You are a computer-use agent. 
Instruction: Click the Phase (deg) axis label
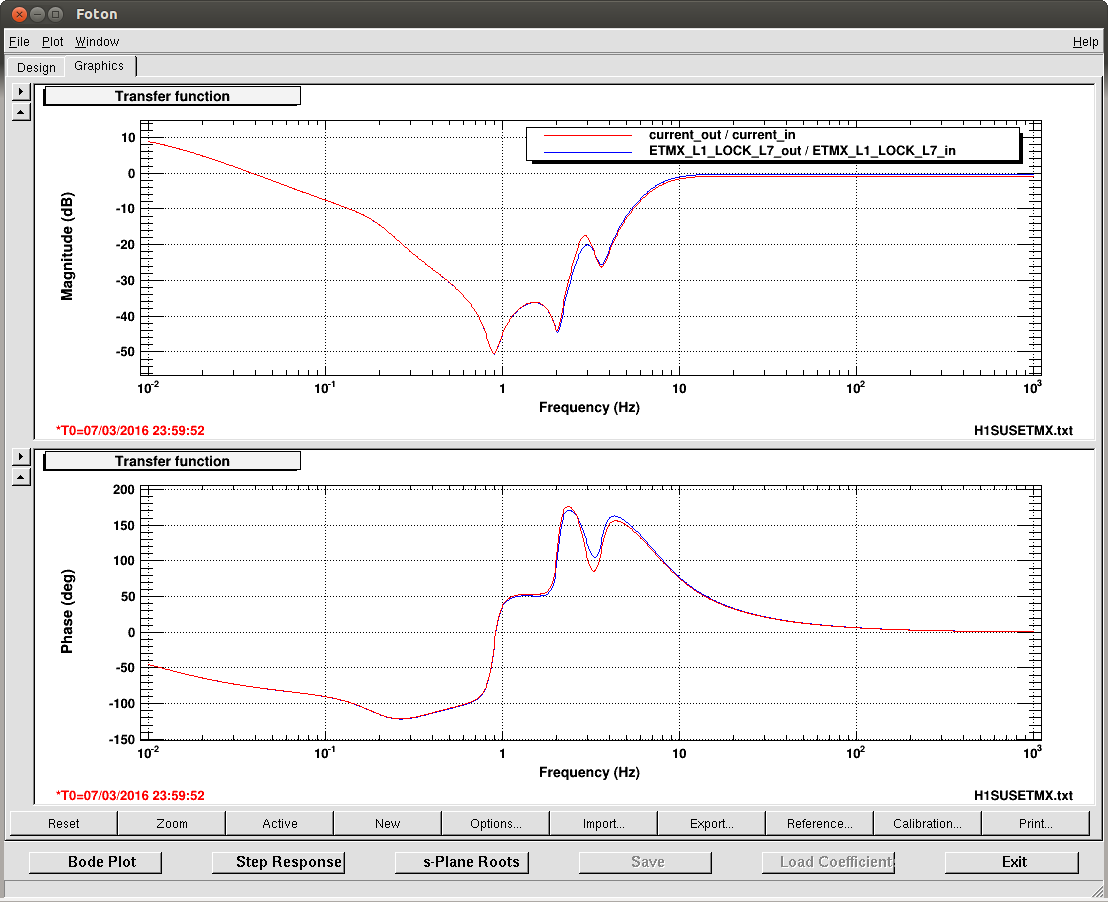(67, 611)
